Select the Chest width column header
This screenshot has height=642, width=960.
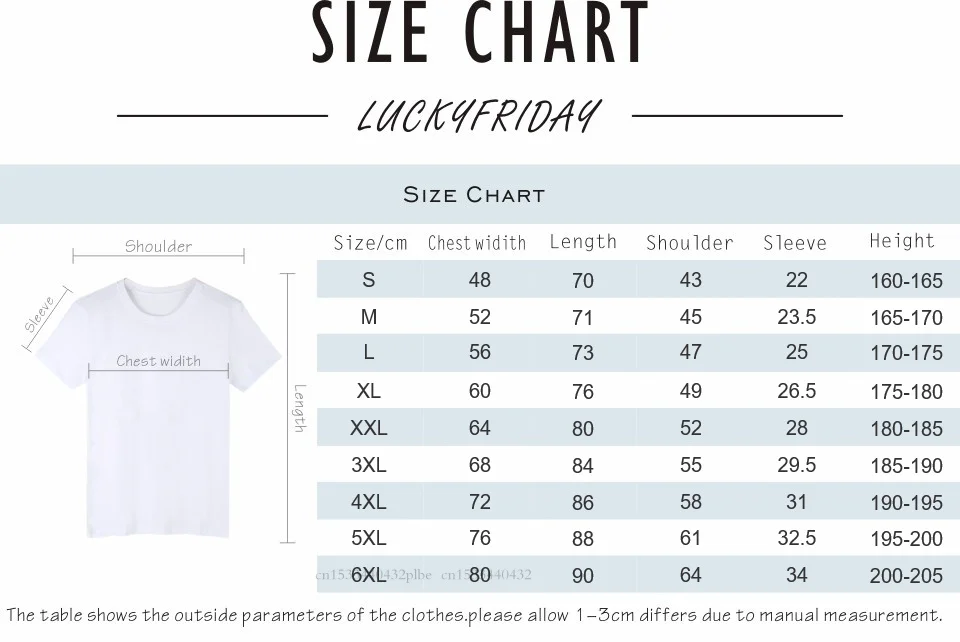point(477,243)
